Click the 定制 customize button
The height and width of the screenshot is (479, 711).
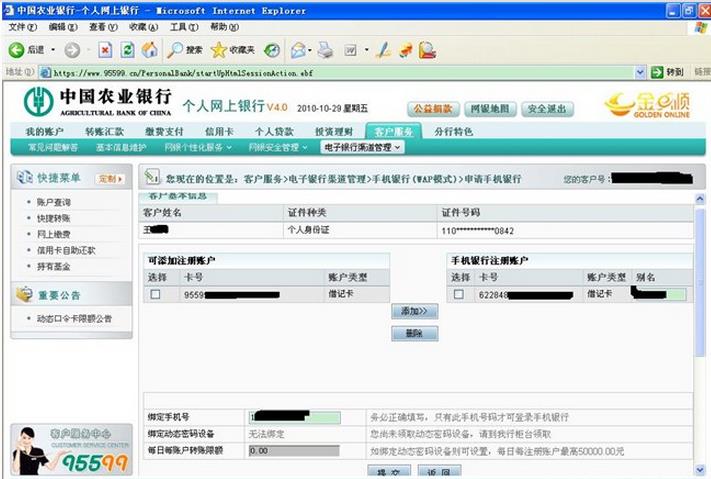[110, 179]
